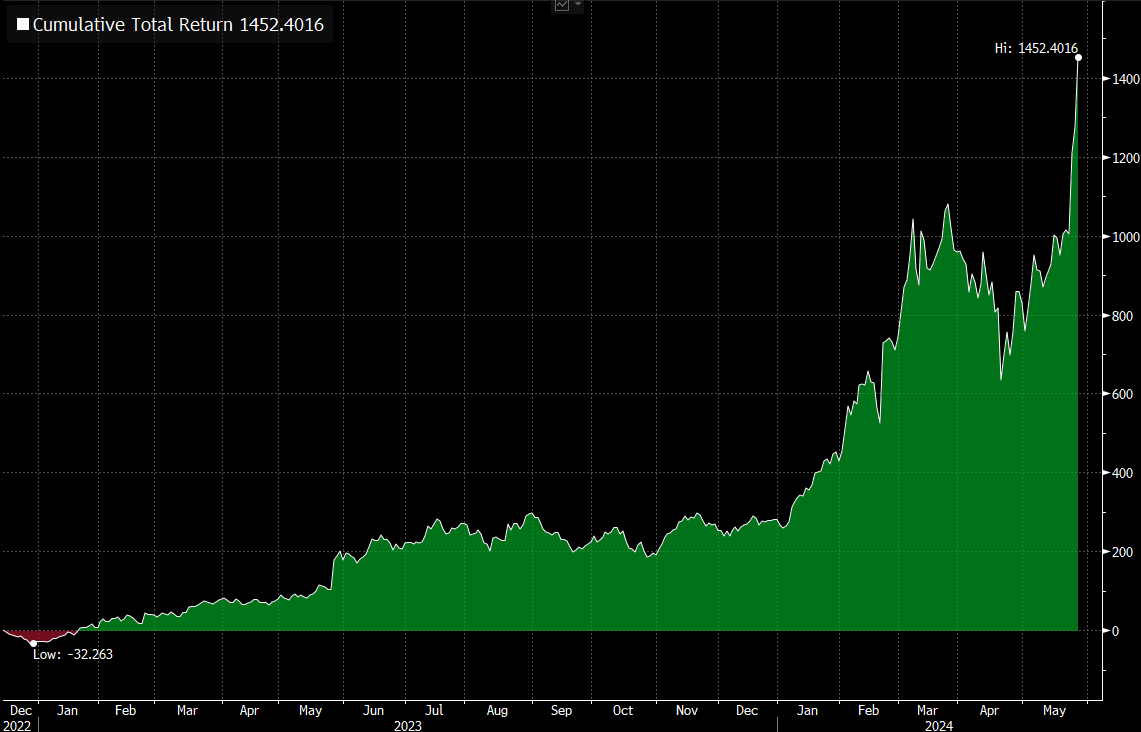Click the 0 y-axis value
This screenshot has height=732, width=1141.
1116,631
